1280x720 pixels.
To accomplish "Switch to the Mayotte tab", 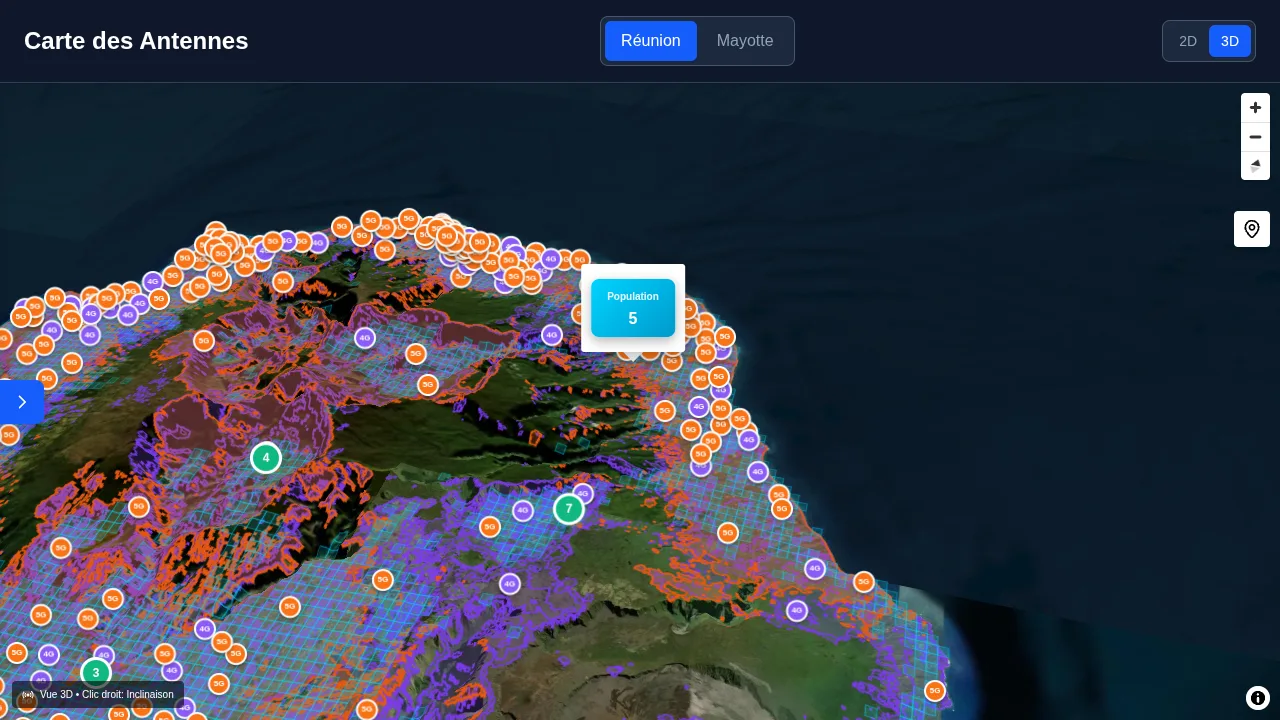I will pos(745,41).
